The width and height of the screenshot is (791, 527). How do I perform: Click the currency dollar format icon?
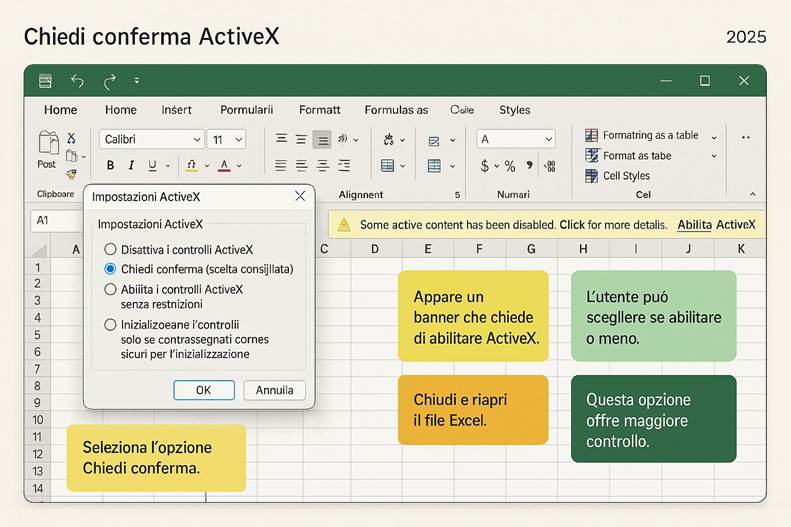coord(485,166)
